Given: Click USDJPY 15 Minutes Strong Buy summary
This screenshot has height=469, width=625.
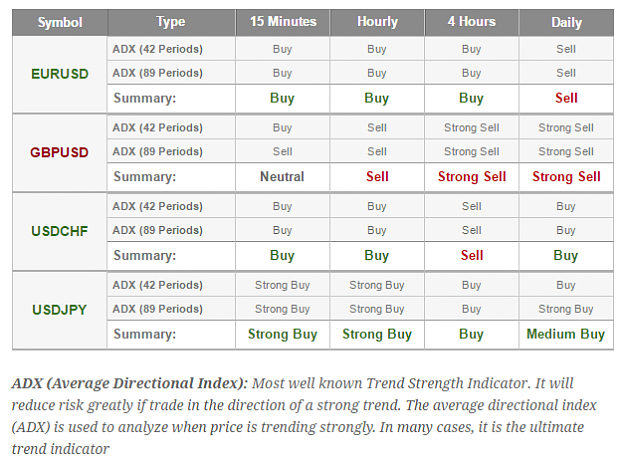Looking at the screenshot, I should 282,334.
